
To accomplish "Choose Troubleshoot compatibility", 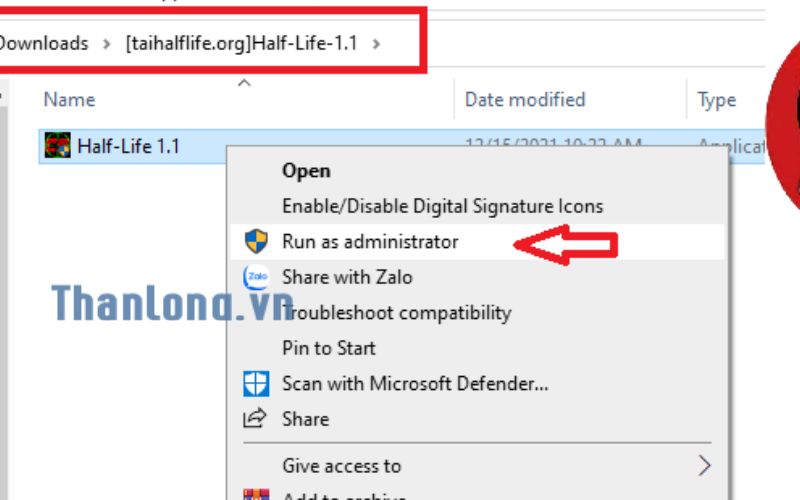I will pos(396,313).
